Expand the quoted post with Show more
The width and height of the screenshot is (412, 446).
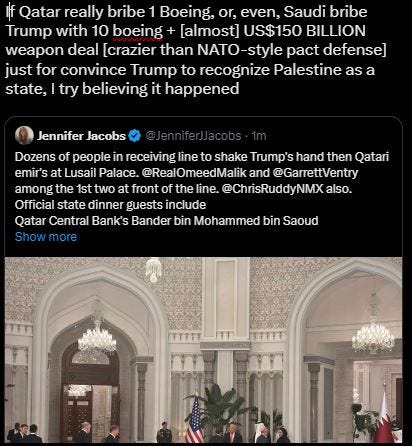(x=46, y=237)
